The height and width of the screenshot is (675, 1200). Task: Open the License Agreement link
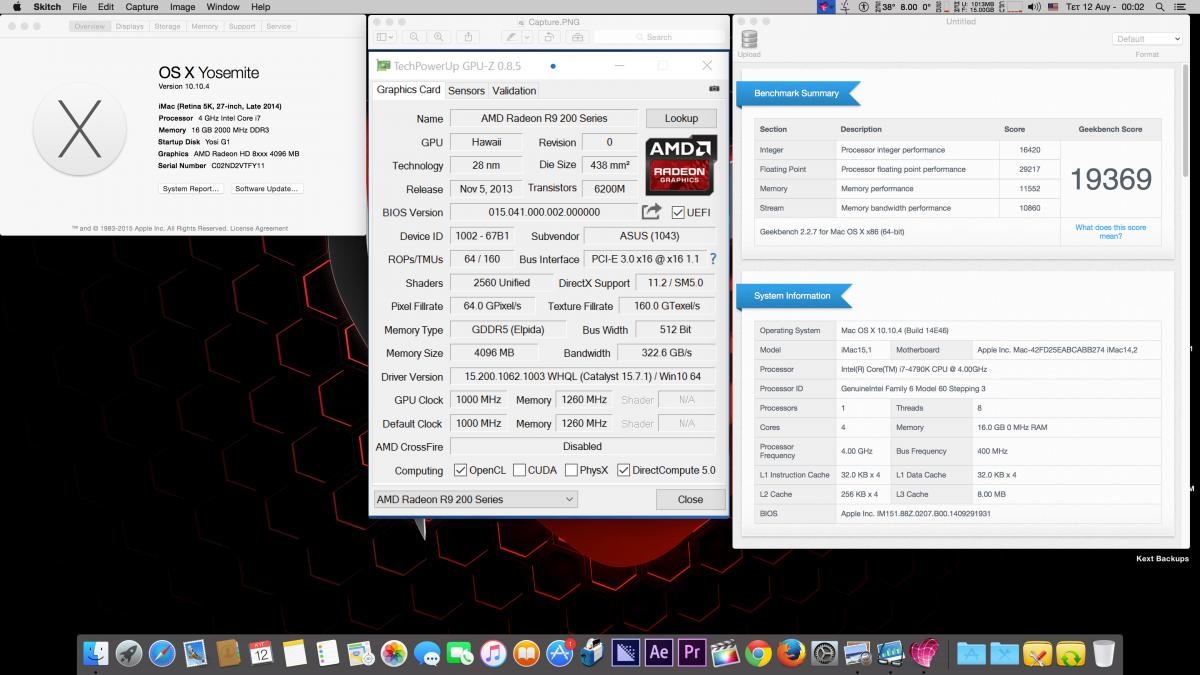click(259, 228)
